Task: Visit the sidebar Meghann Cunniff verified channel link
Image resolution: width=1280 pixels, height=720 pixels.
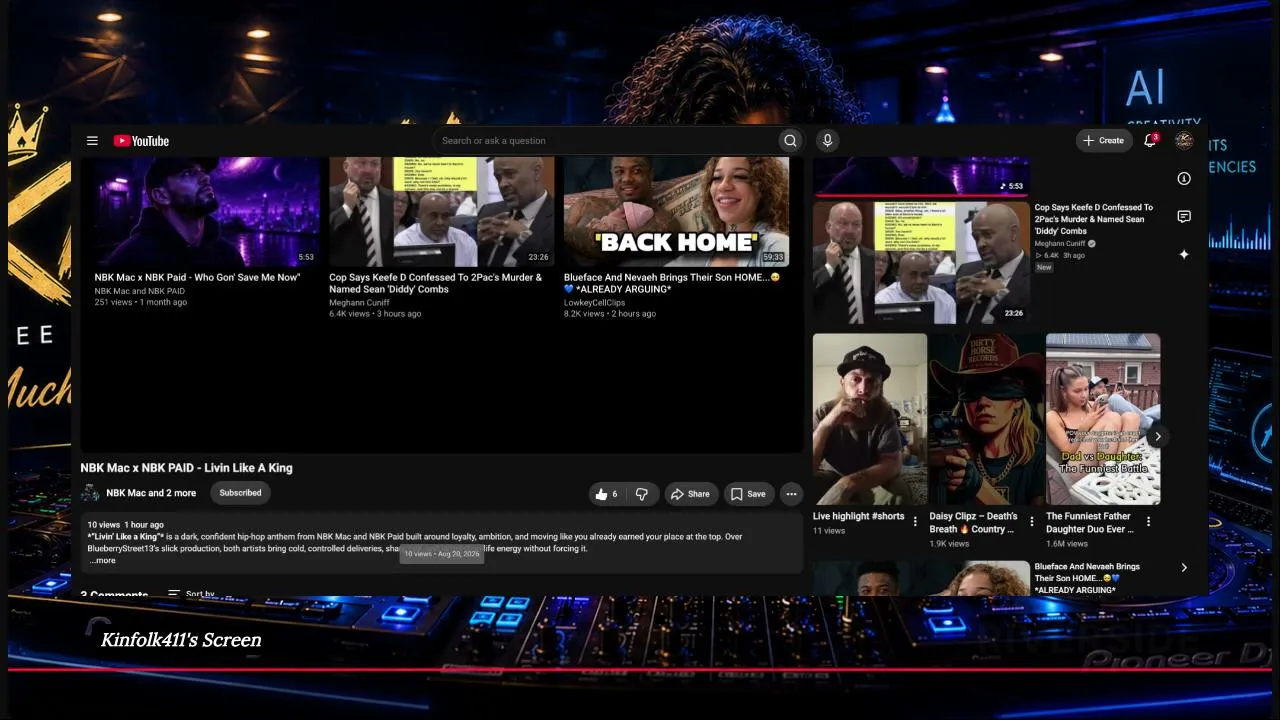Action: [x=1065, y=243]
